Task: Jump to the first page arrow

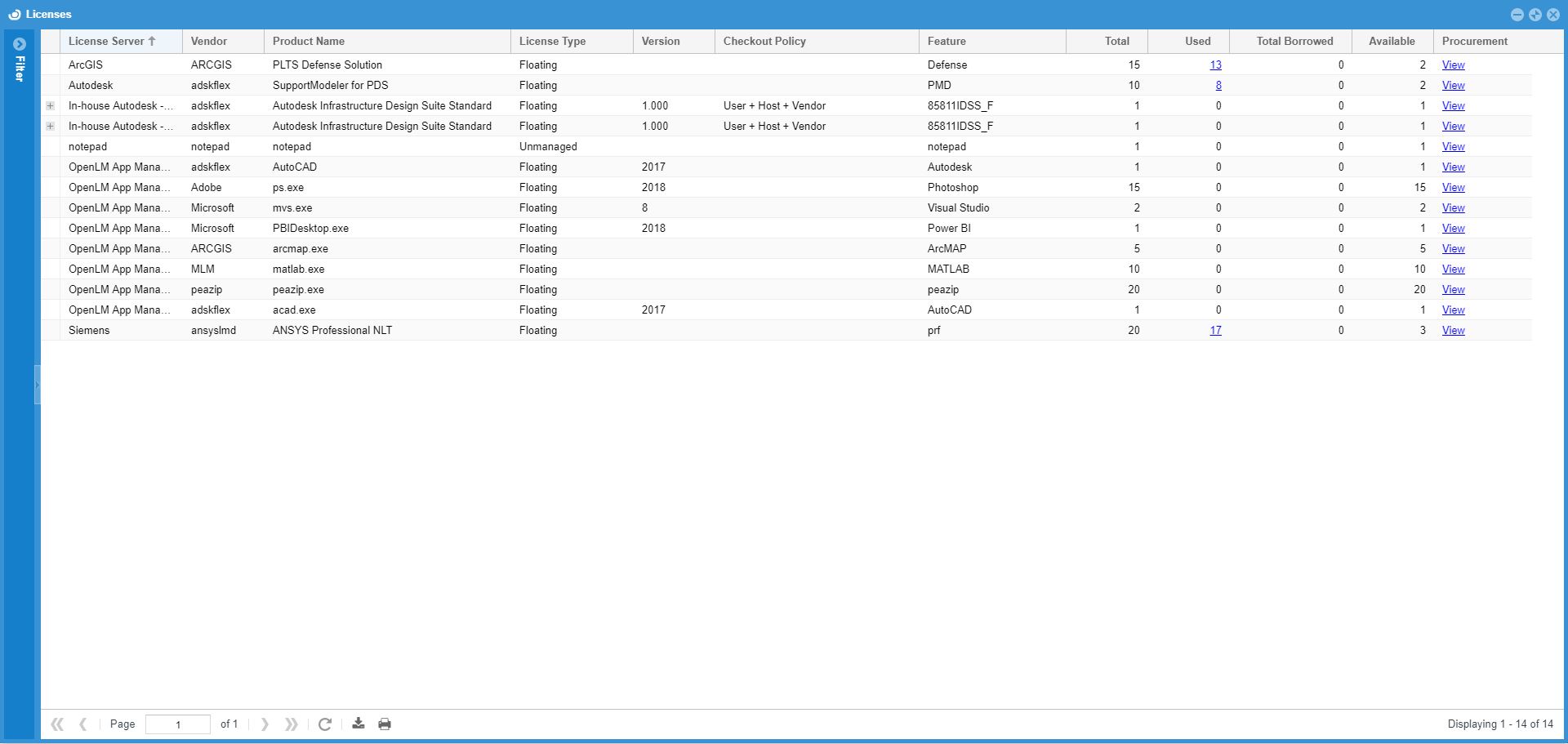Action: point(57,724)
